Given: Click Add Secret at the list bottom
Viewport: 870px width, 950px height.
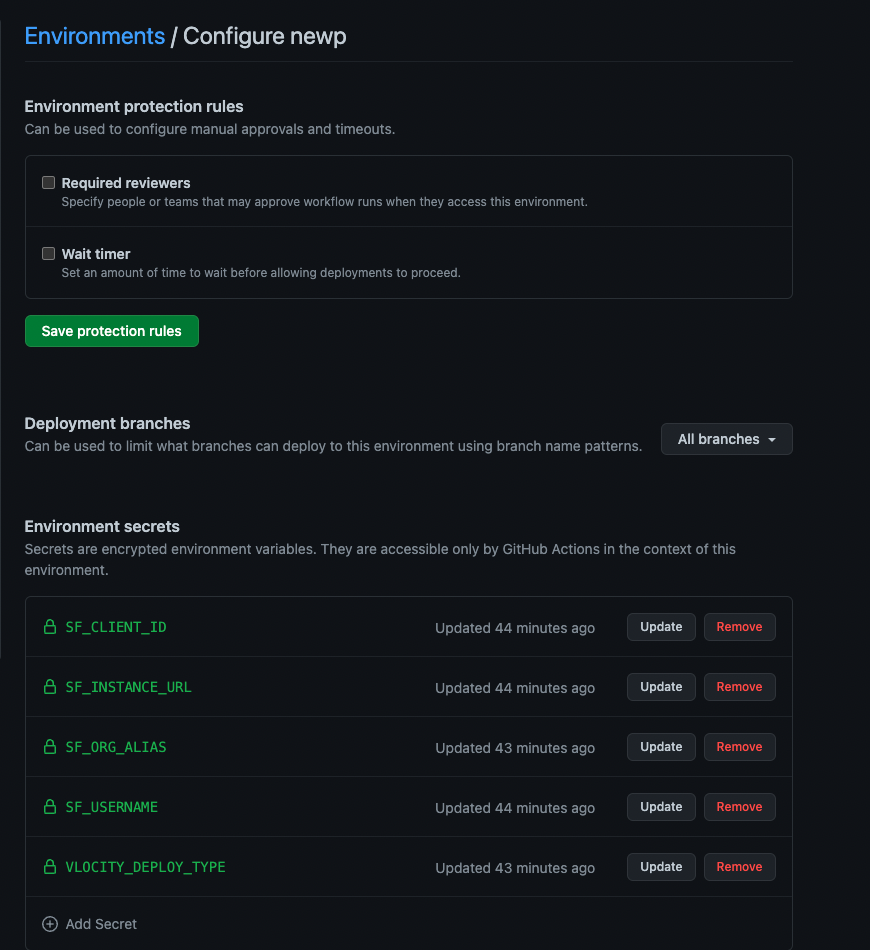Looking at the screenshot, I should click(x=101, y=924).
